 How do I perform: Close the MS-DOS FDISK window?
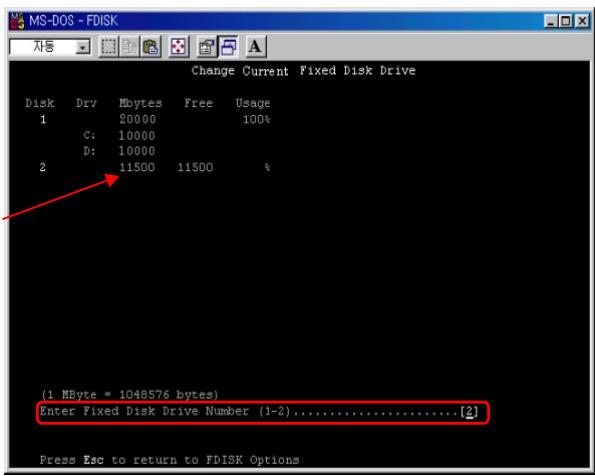click(581, 21)
